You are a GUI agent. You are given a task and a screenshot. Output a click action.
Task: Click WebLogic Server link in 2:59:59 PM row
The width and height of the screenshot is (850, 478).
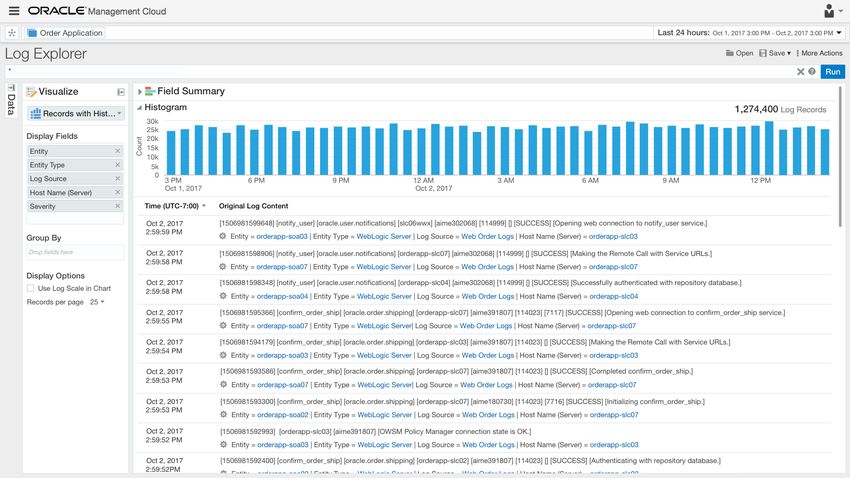(384, 236)
